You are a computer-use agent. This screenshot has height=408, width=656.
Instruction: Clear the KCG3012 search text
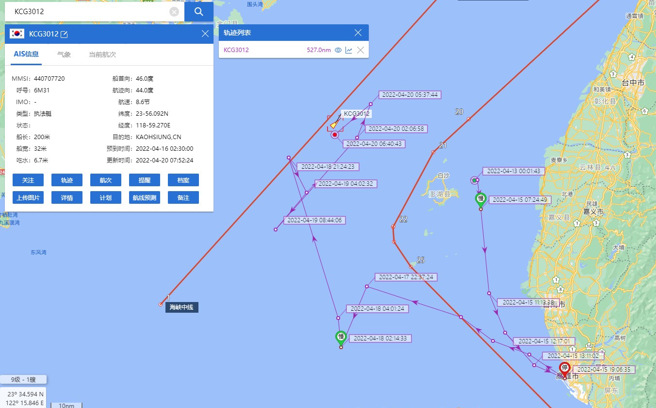pos(174,12)
